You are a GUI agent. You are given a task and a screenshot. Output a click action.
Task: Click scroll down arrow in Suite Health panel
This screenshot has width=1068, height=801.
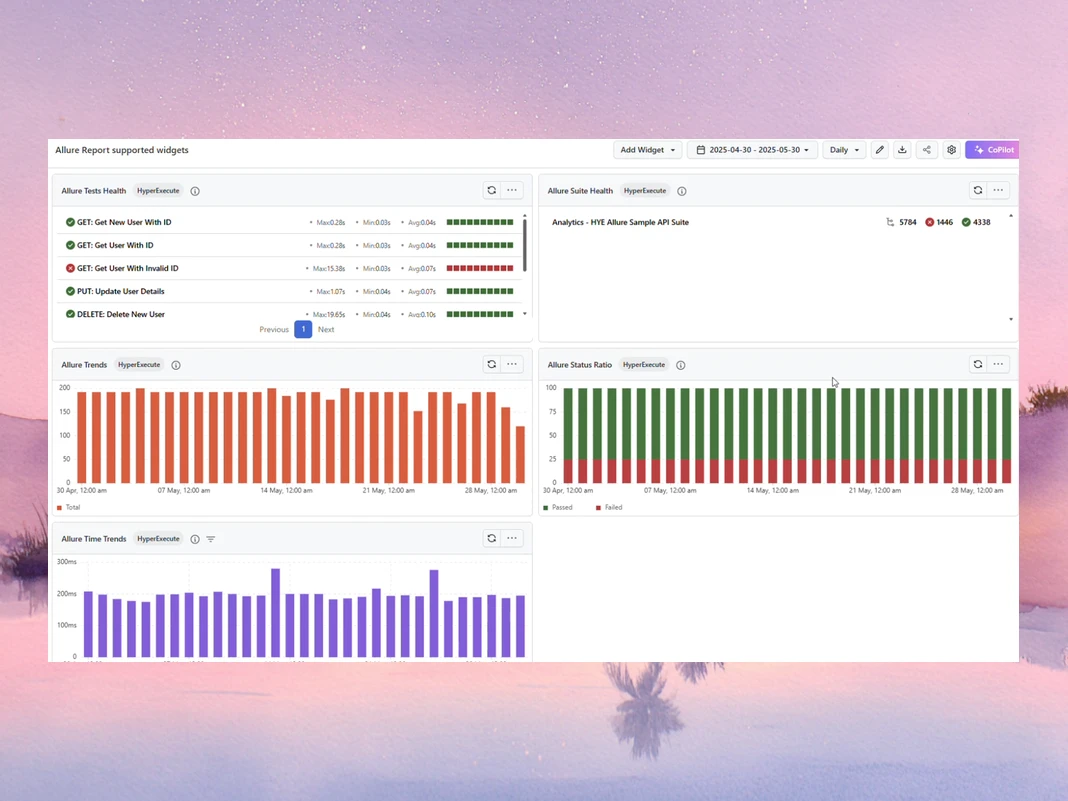point(1011,319)
